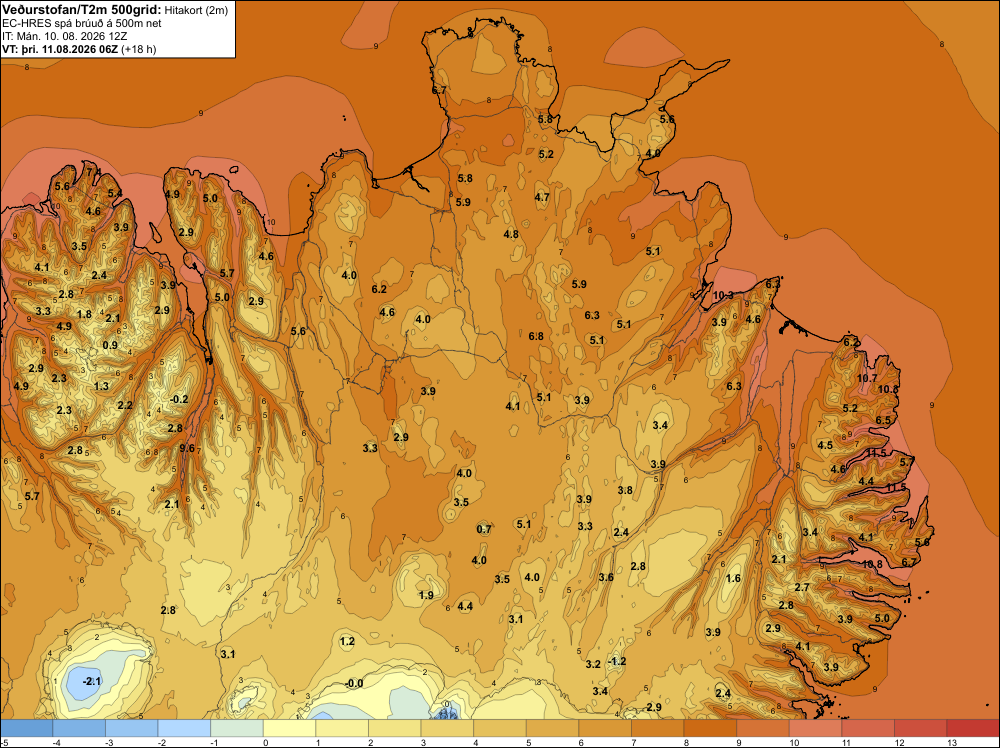1000x748 pixels.
Task: Click the temperature value 3.6
Action: coord(606,577)
